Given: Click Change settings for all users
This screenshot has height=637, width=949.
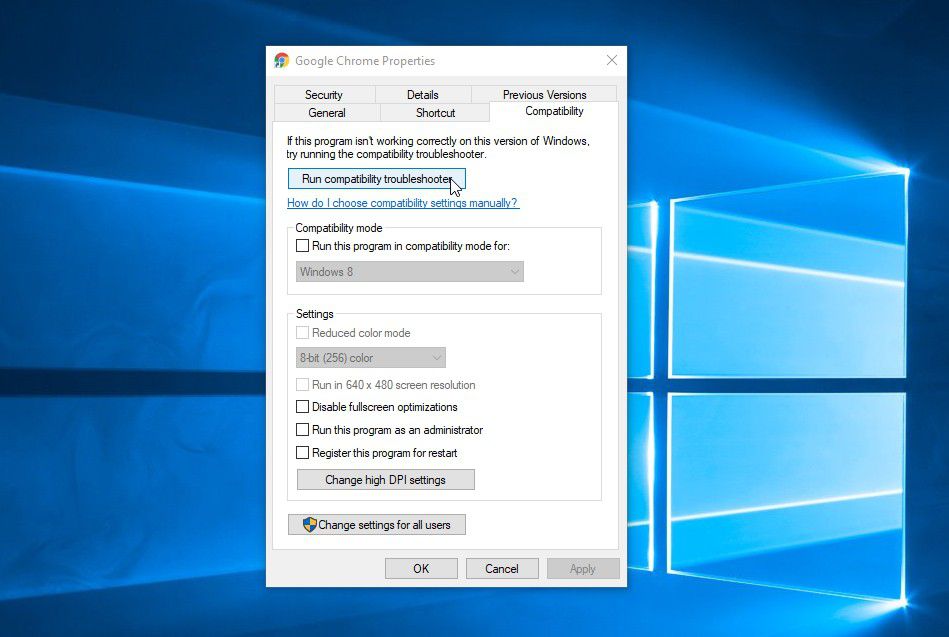Looking at the screenshot, I should point(376,524).
